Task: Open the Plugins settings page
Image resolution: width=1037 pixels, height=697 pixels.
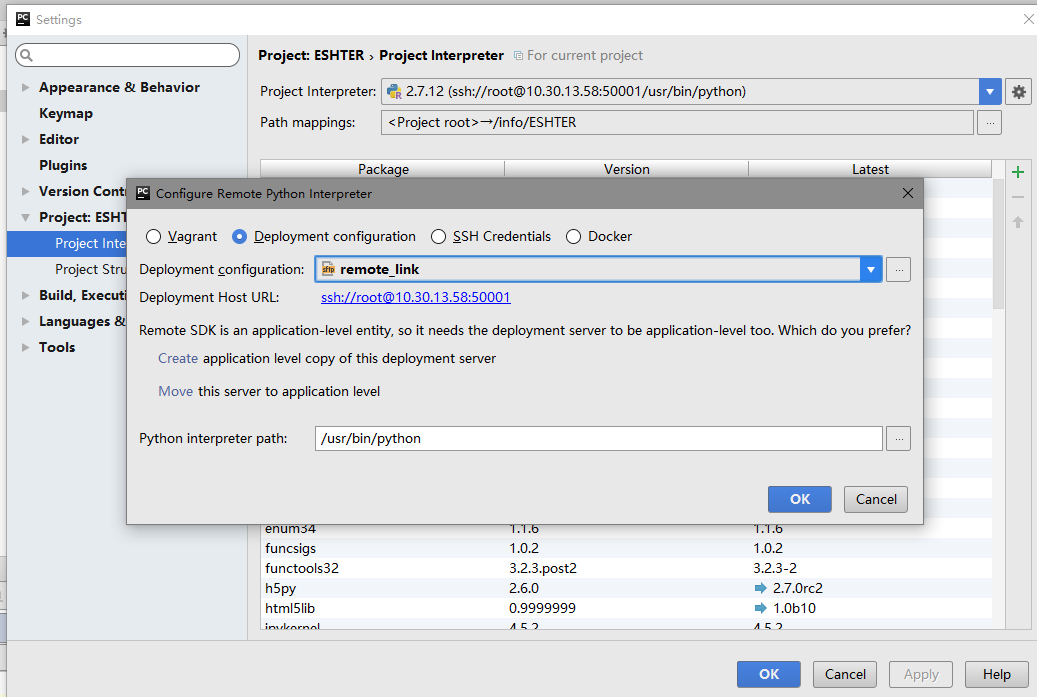Action: click(63, 165)
